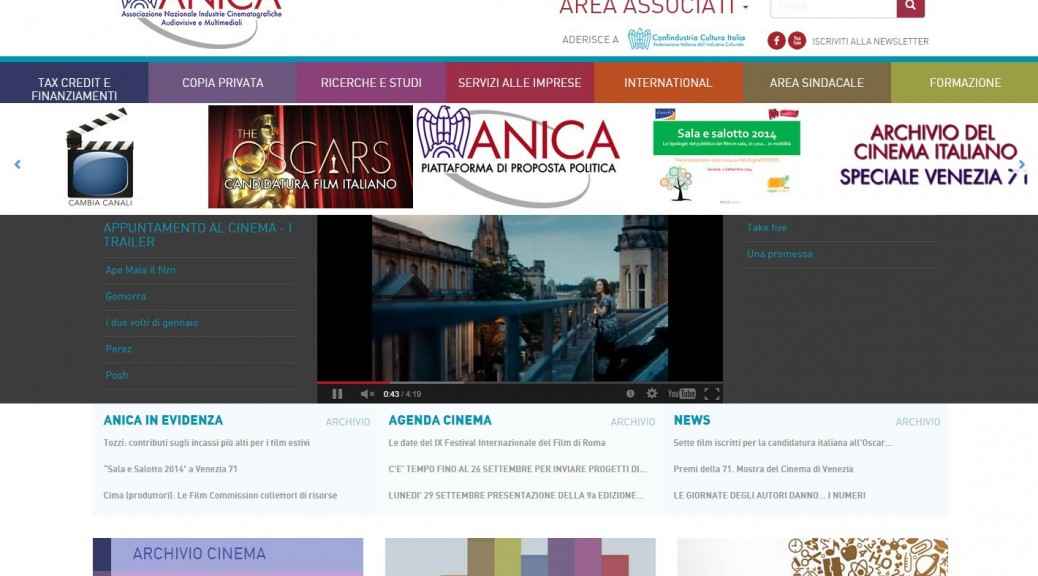Open IX Festival Internazionale del Film di Roma dates

497,443
